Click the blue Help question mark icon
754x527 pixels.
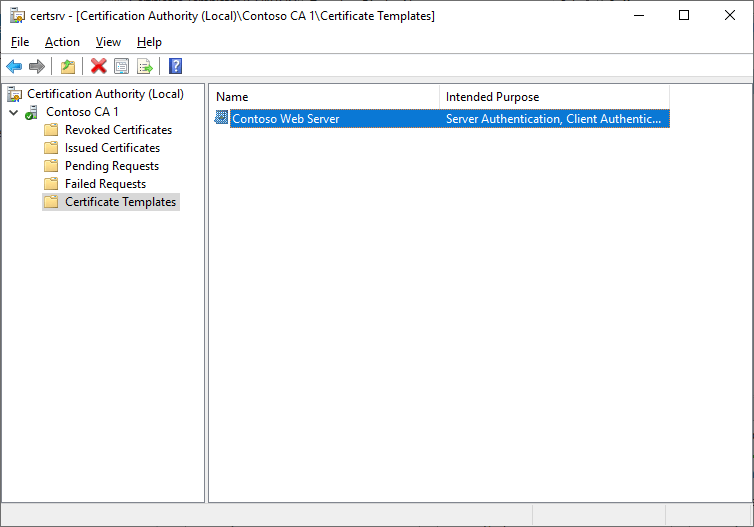pos(175,66)
